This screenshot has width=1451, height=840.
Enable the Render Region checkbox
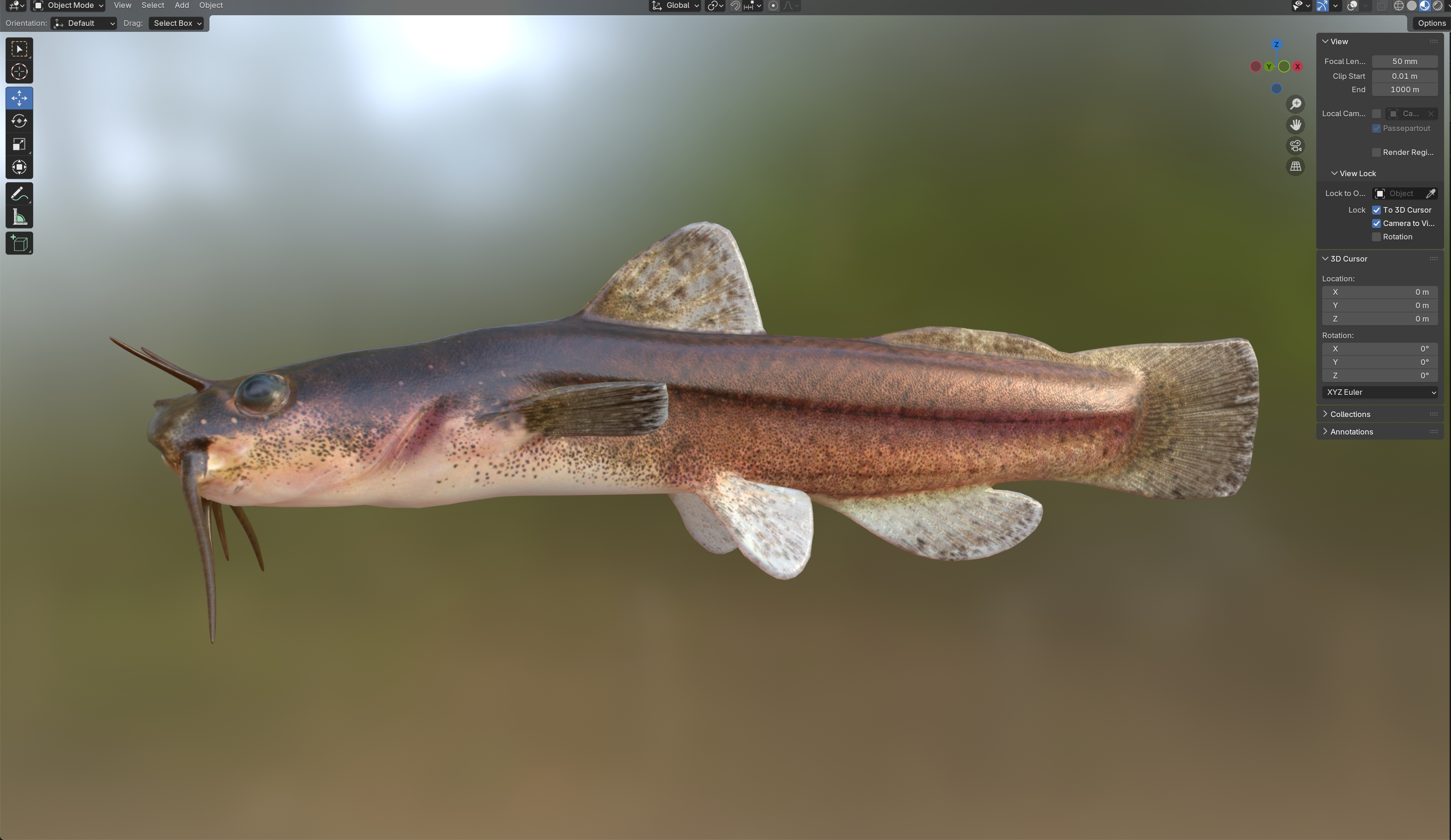pyautogui.click(x=1376, y=153)
